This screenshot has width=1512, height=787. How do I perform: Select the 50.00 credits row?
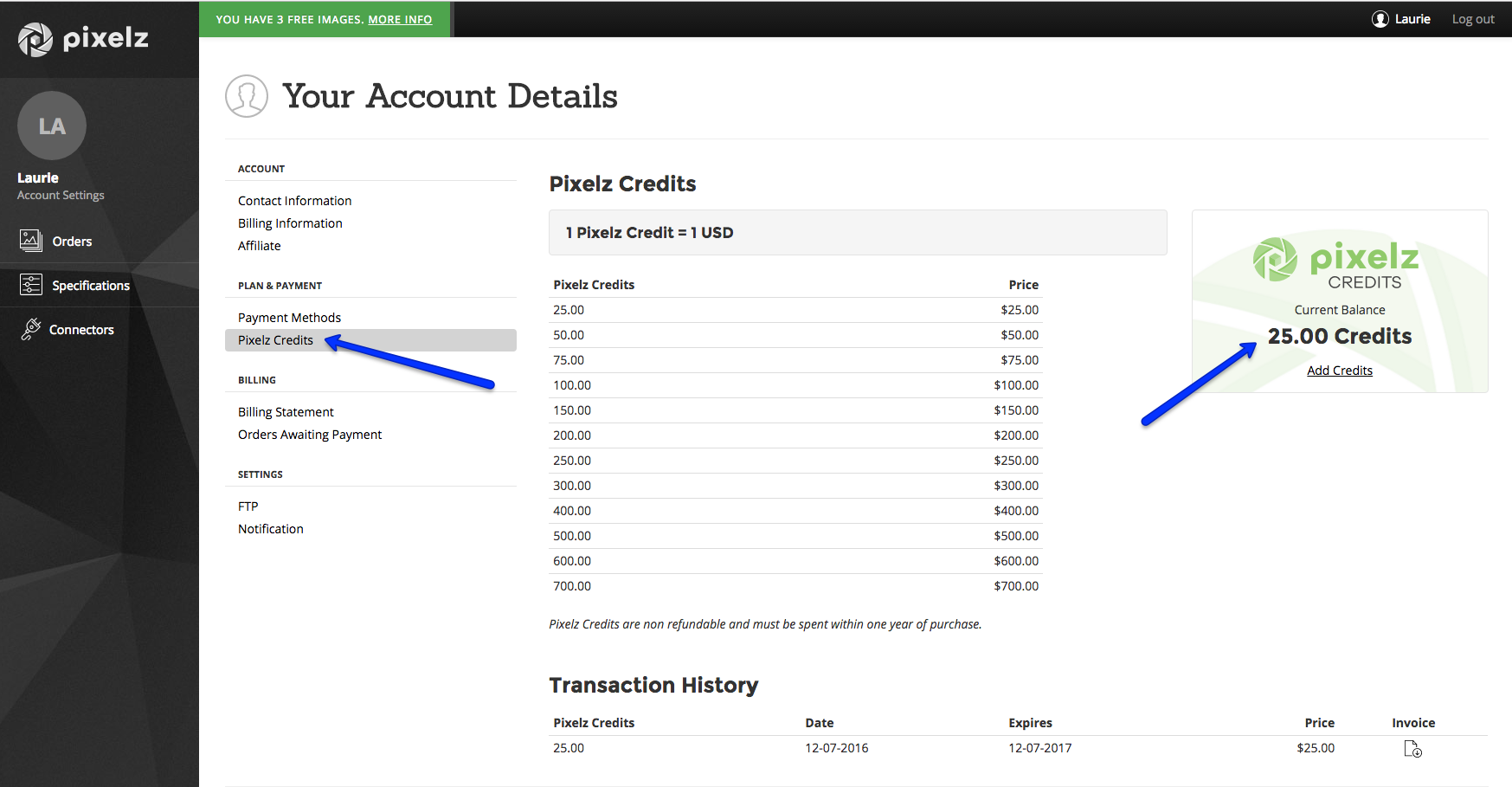click(x=795, y=335)
